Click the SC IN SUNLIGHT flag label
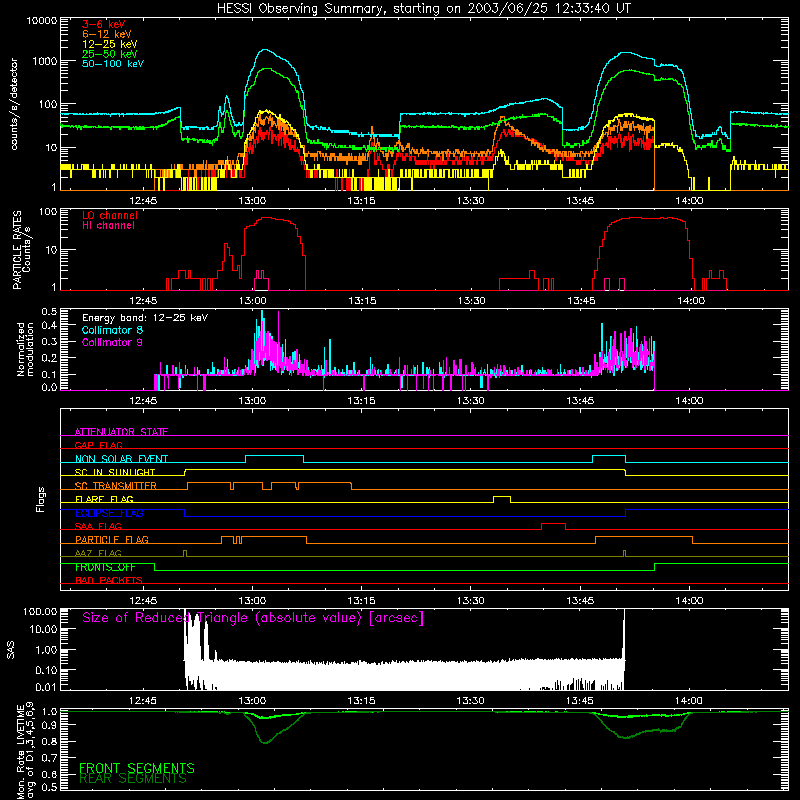800x800 pixels. point(115,472)
